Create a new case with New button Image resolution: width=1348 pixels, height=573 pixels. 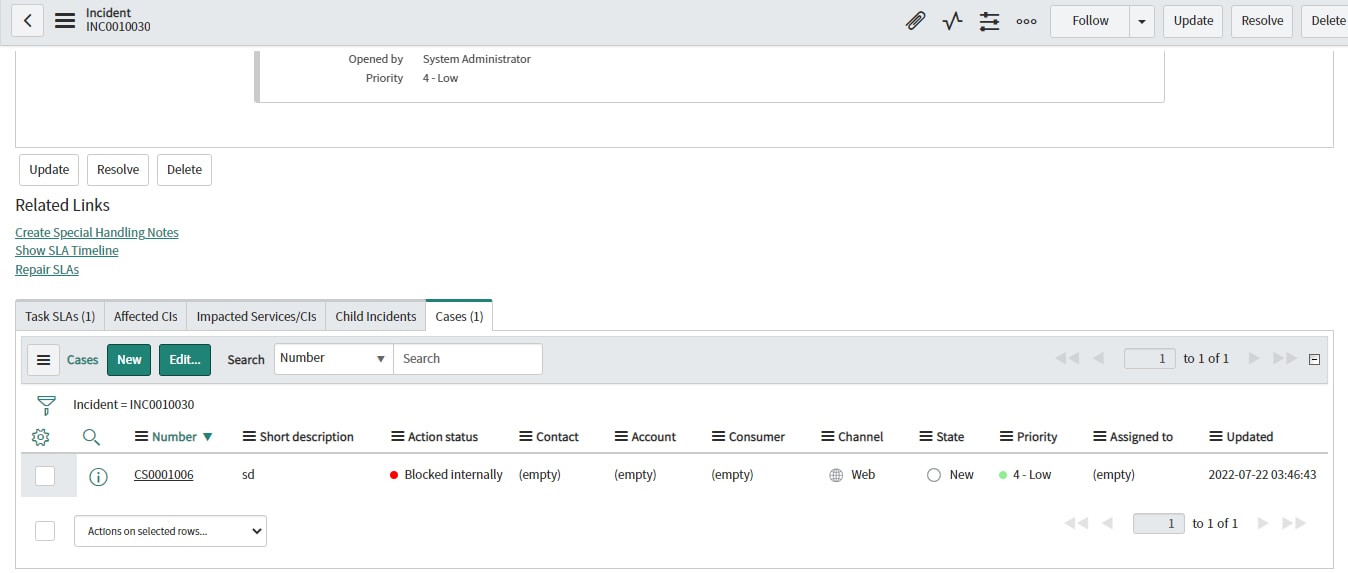point(129,360)
